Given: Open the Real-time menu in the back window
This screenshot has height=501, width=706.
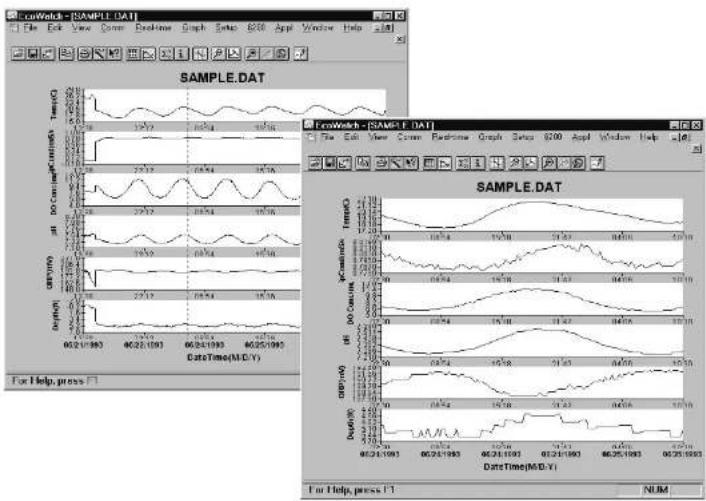Looking at the screenshot, I should coord(154,28).
